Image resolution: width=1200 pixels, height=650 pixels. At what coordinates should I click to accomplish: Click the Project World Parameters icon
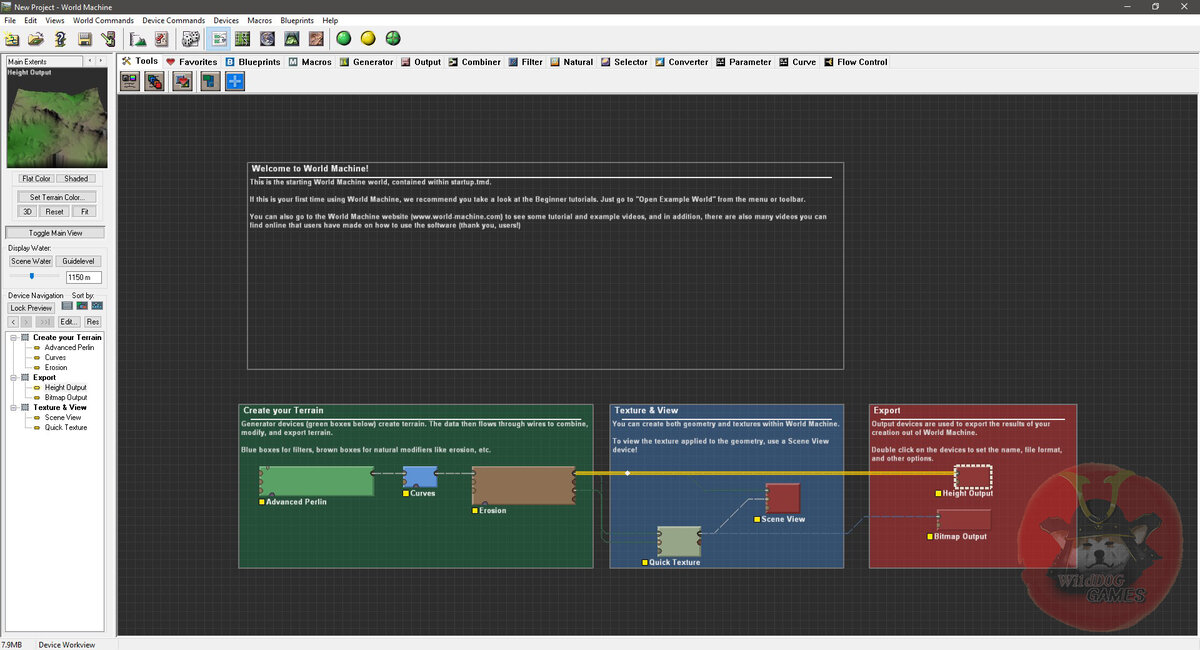(161, 39)
